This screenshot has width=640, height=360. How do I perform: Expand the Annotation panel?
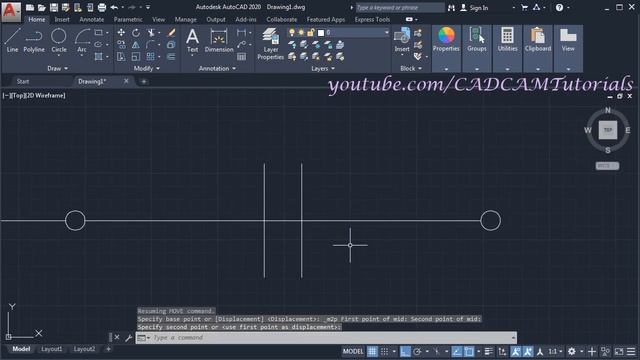click(x=217, y=69)
